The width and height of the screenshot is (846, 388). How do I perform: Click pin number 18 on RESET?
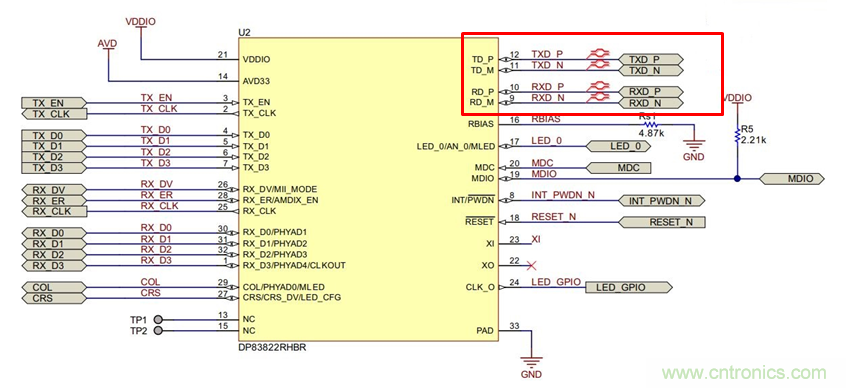click(x=514, y=217)
